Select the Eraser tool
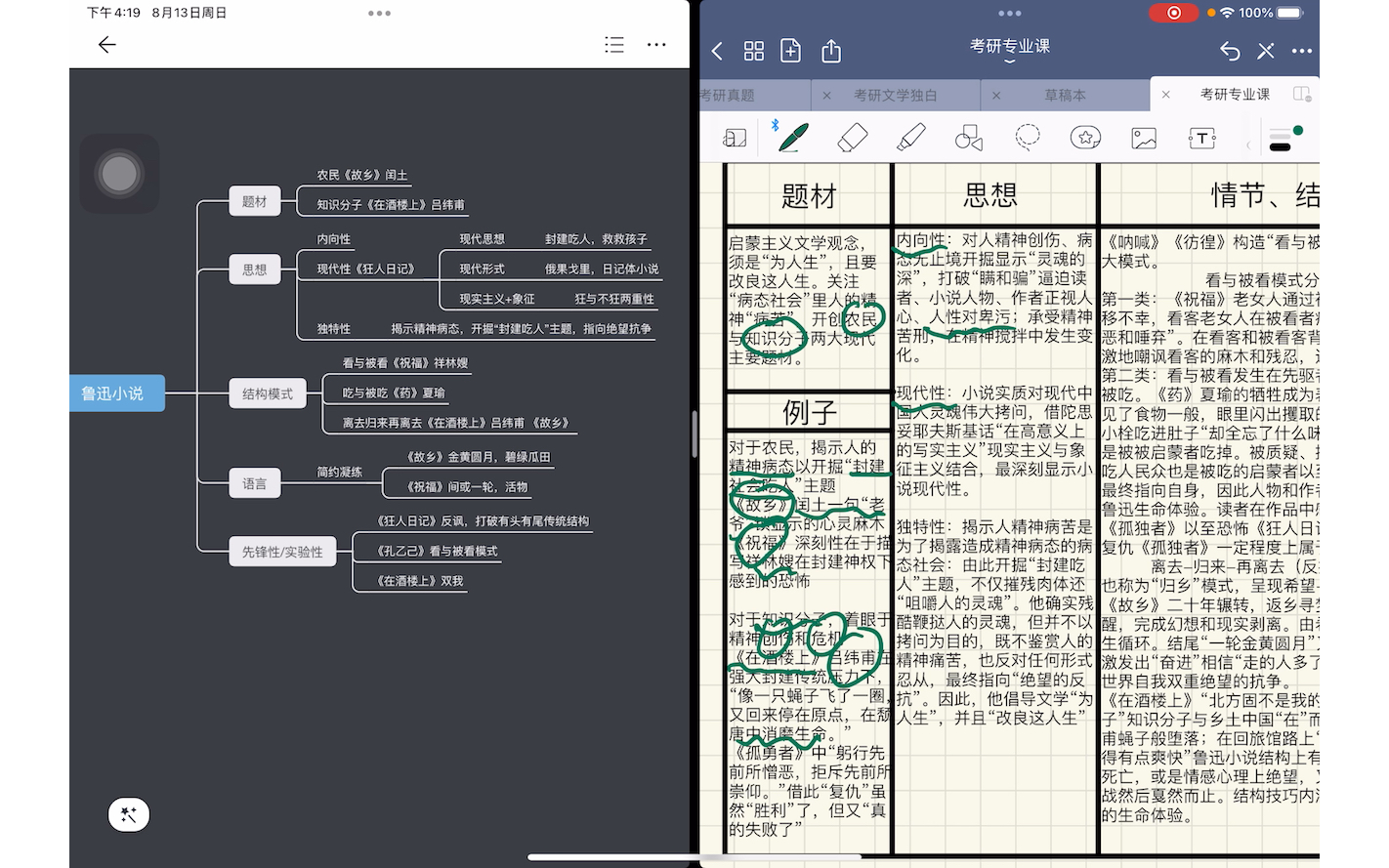1389x868 pixels. tap(853, 138)
